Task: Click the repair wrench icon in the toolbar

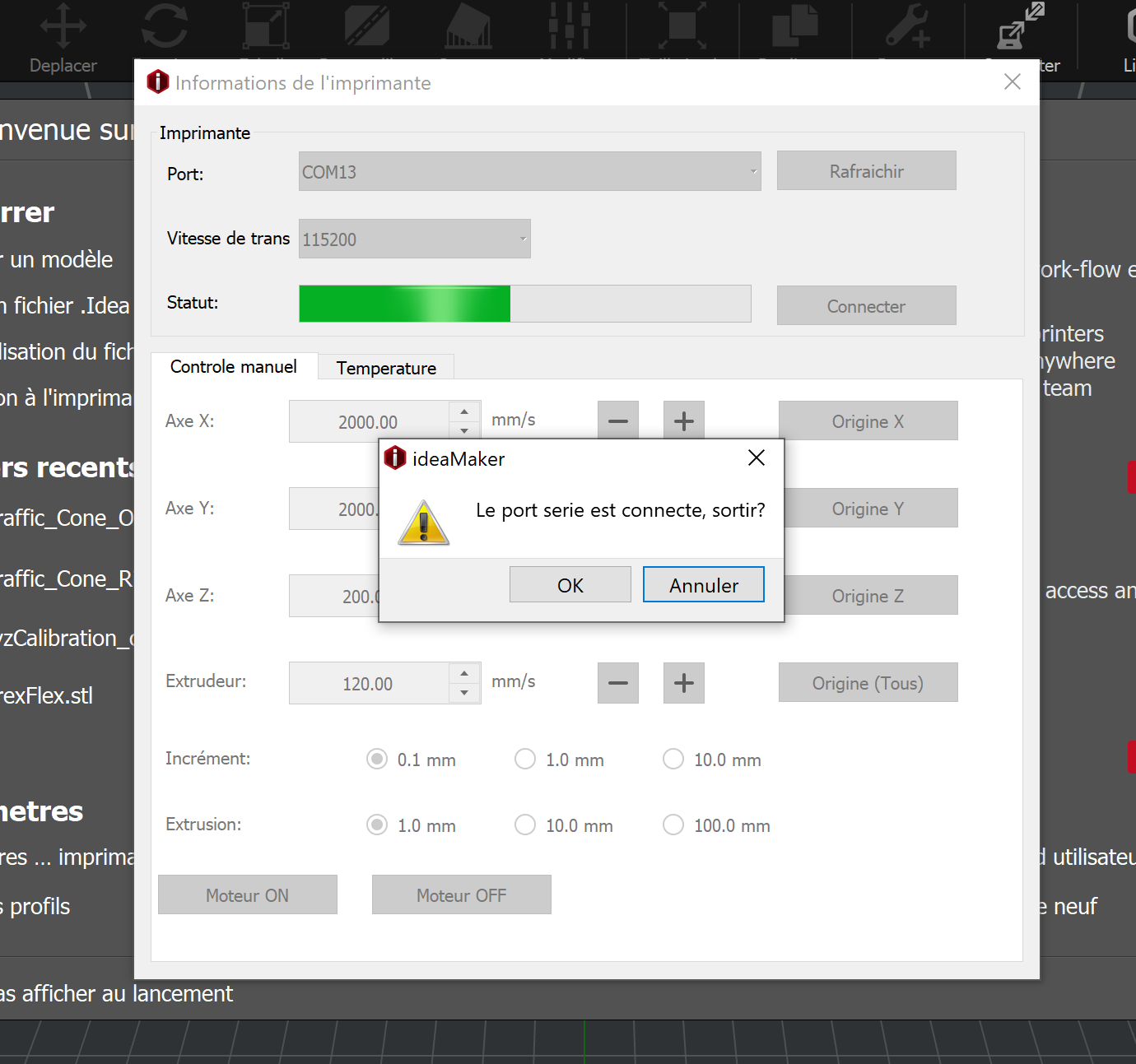Action: pyautogui.click(x=908, y=26)
